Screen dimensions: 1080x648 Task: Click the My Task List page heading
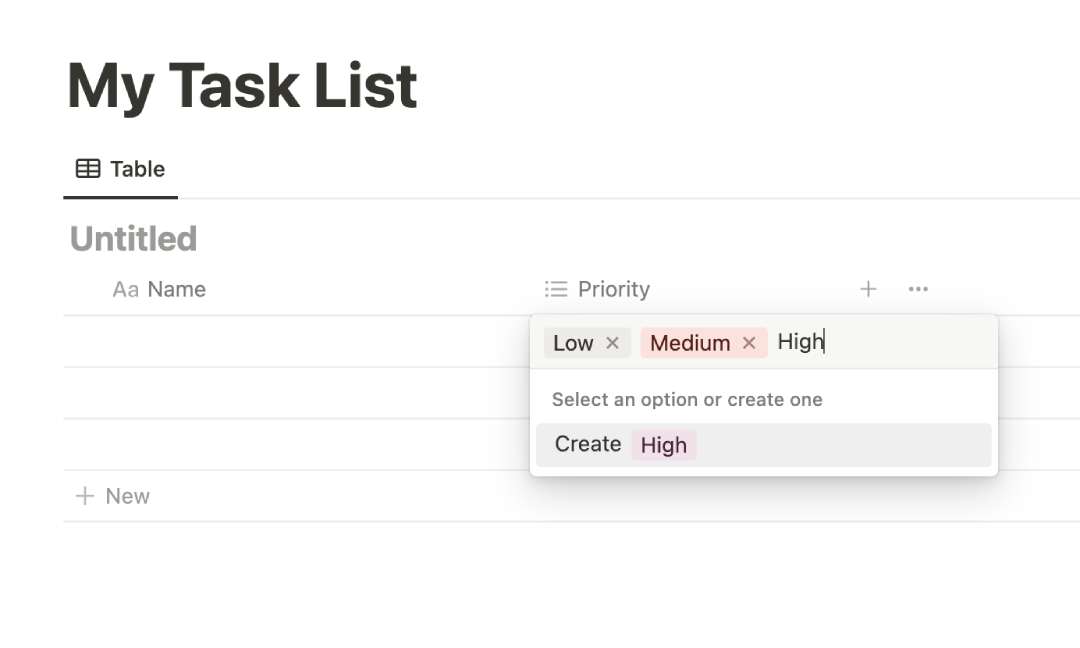(241, 85)
